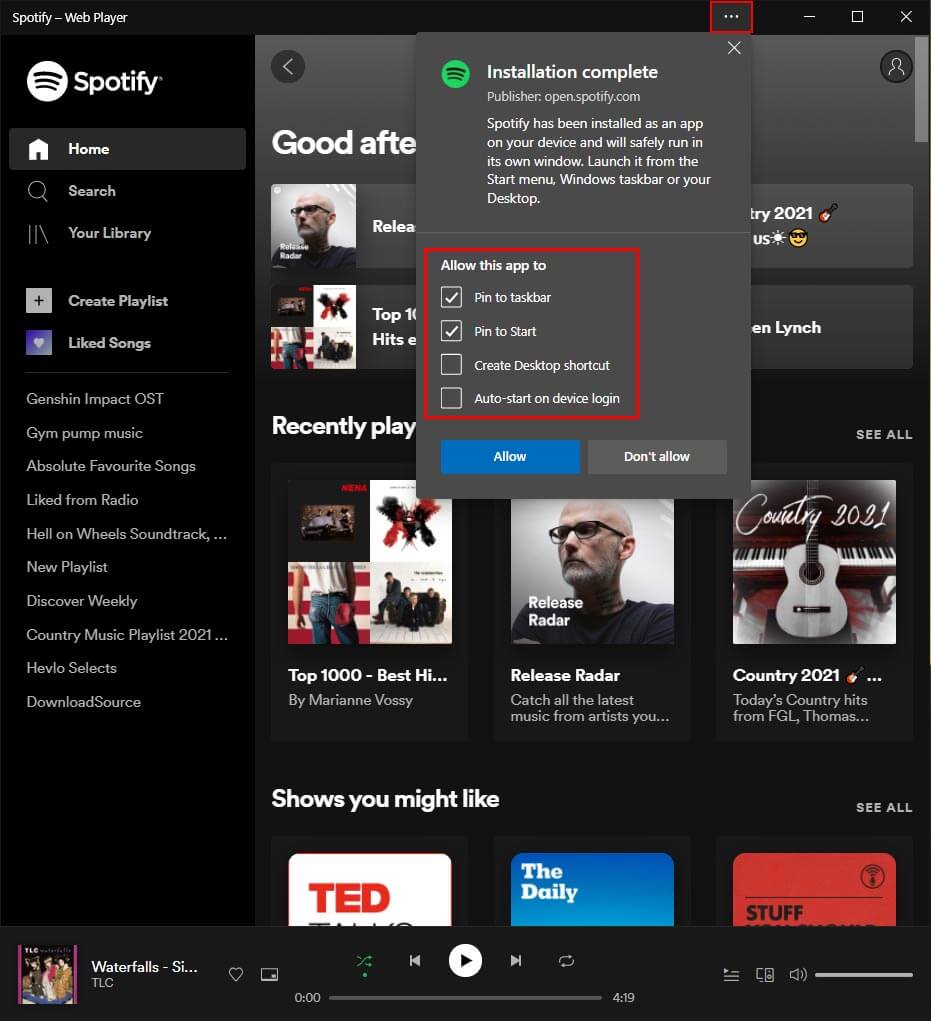Open Liked from Radio playlist
931x1021 pixels.
83,500
